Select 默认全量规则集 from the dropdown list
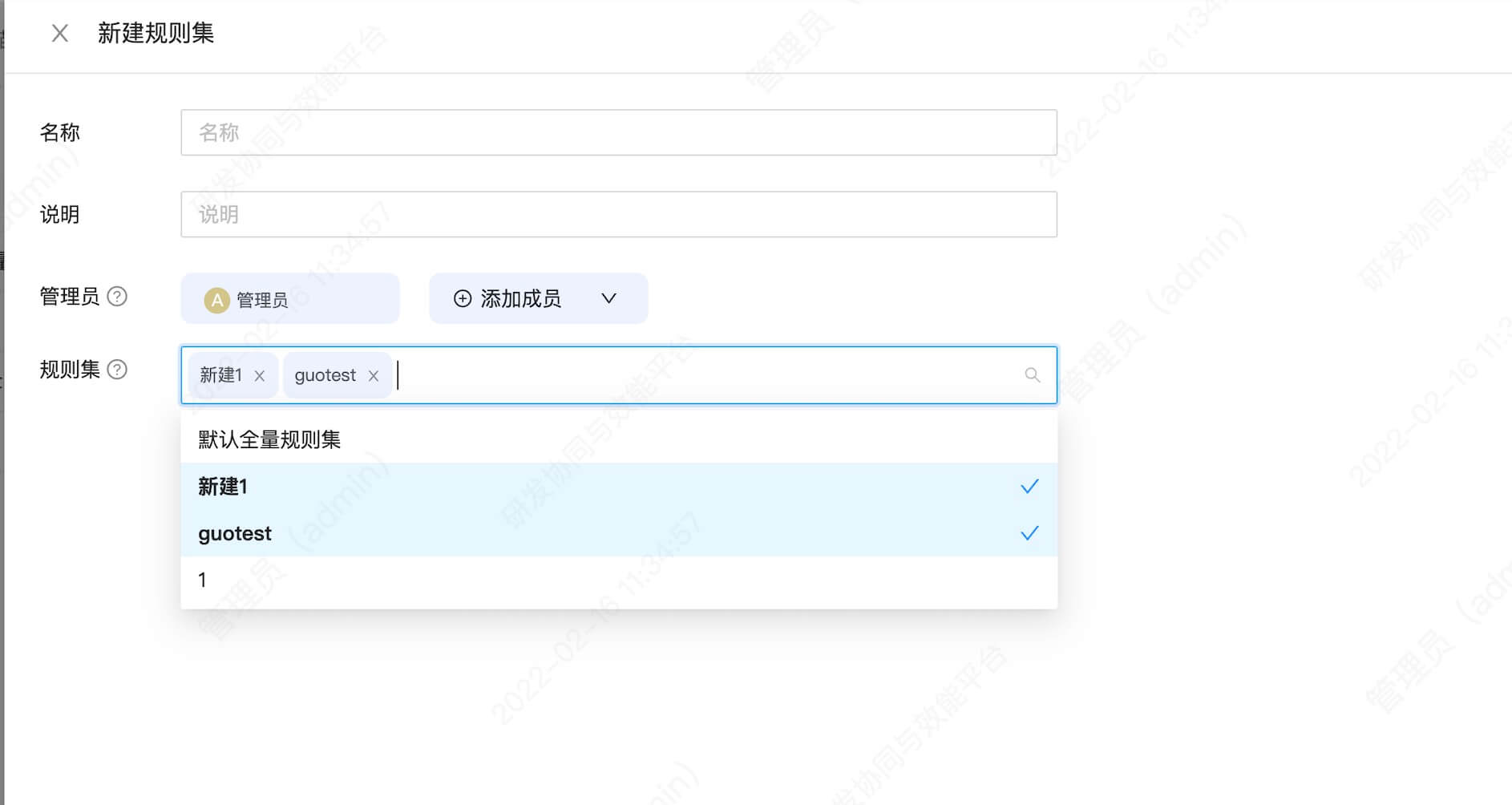Image resolution: width=1512 pixels, height=805 pixels. (269, 439)
